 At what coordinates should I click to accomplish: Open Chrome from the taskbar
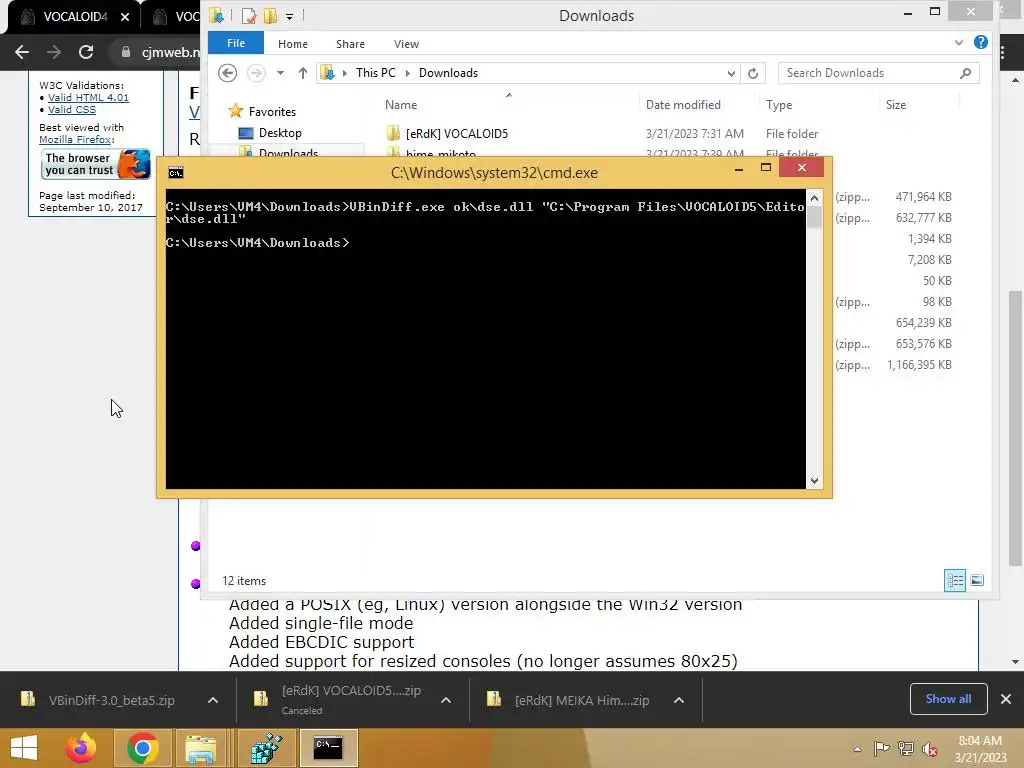coord(143,748)
